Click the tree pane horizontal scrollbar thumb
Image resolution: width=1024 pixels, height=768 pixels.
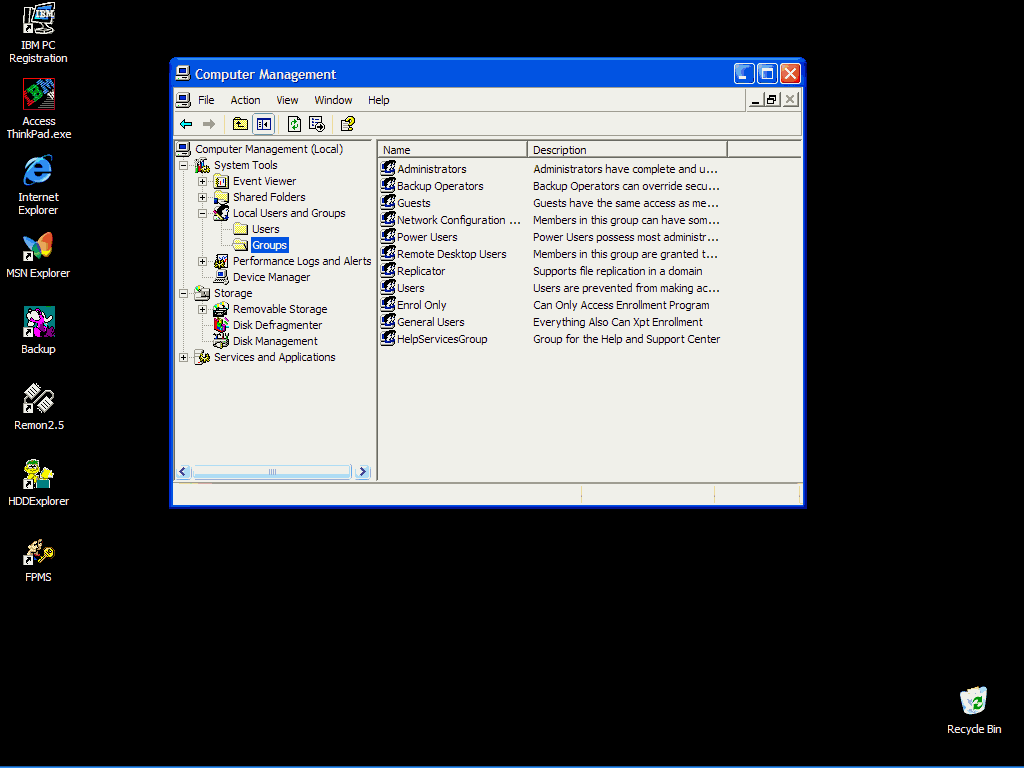coord(272,472)
